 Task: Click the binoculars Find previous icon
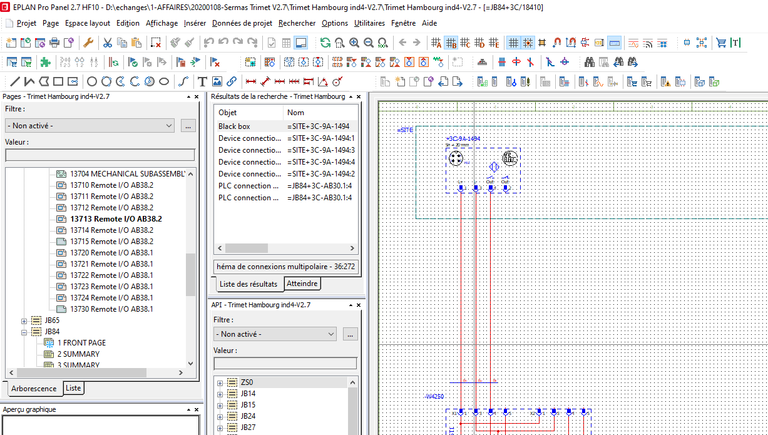pyautogui.click(x=619, y=62)
